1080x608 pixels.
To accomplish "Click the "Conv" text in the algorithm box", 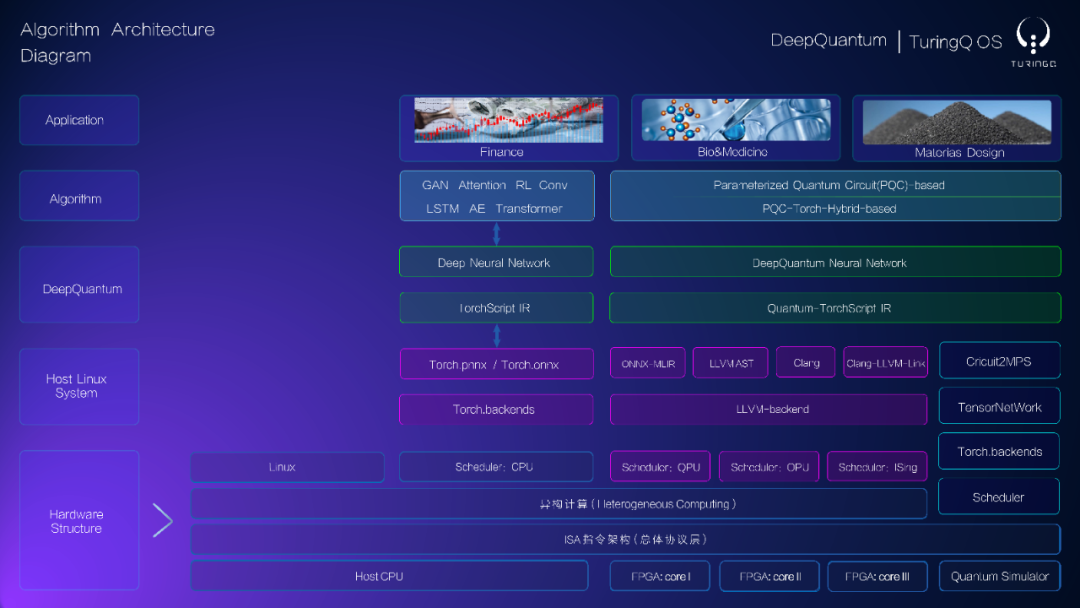I will click(553, 185).
